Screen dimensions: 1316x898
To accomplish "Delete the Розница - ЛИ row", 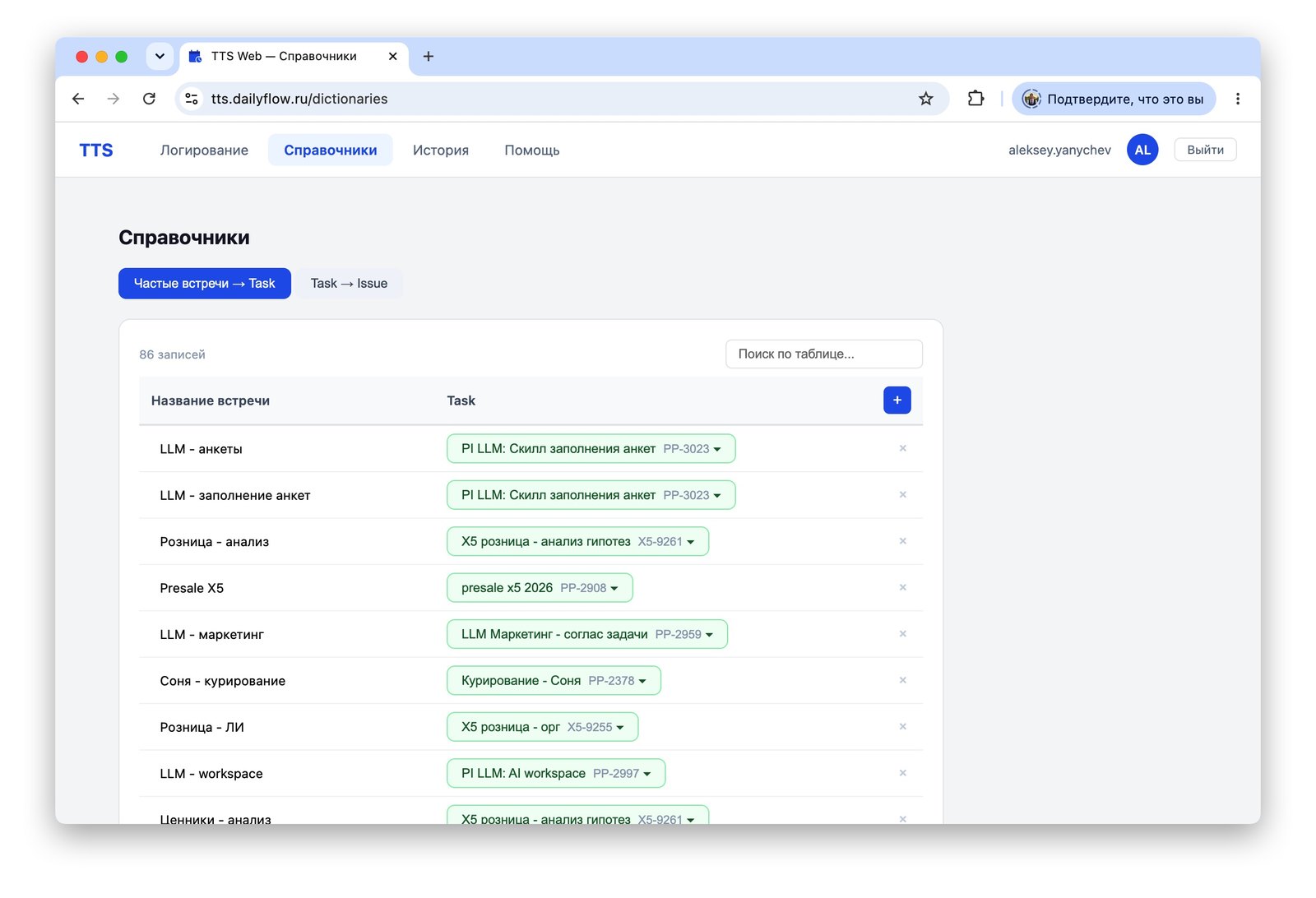I will [x=903, y=727].
